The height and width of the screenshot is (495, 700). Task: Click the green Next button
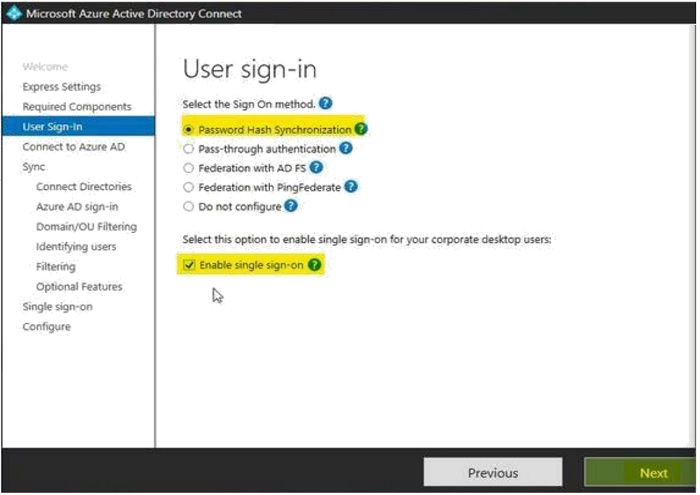[x=640, y=472]
